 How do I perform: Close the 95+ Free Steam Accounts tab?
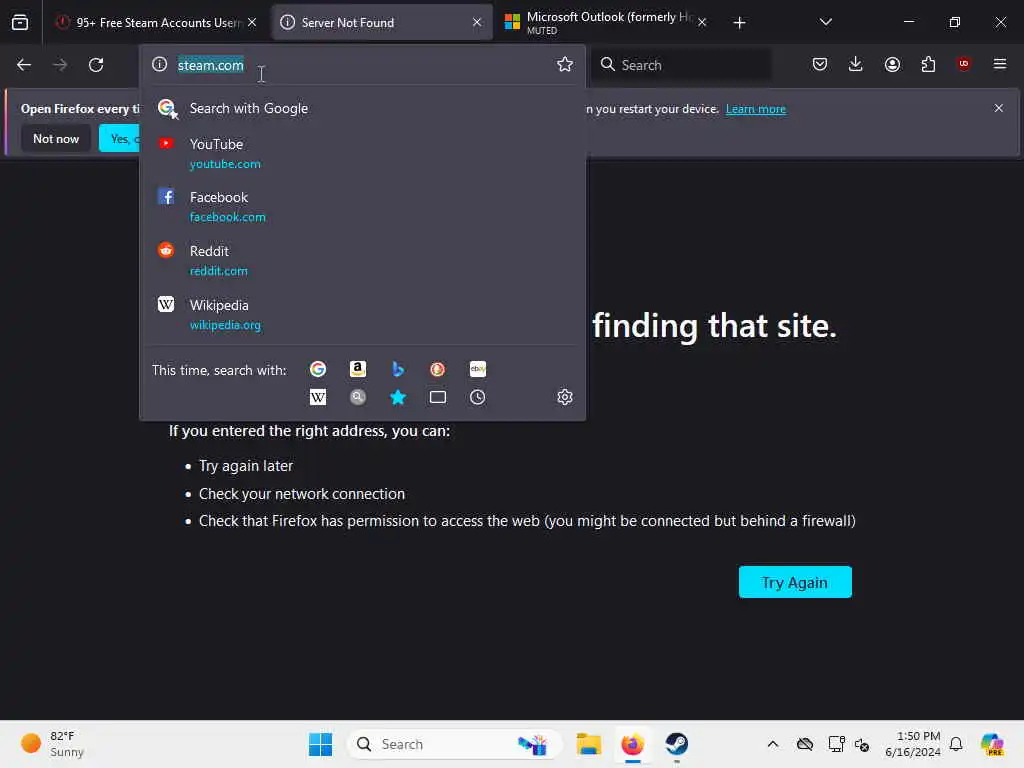(252, 22)
